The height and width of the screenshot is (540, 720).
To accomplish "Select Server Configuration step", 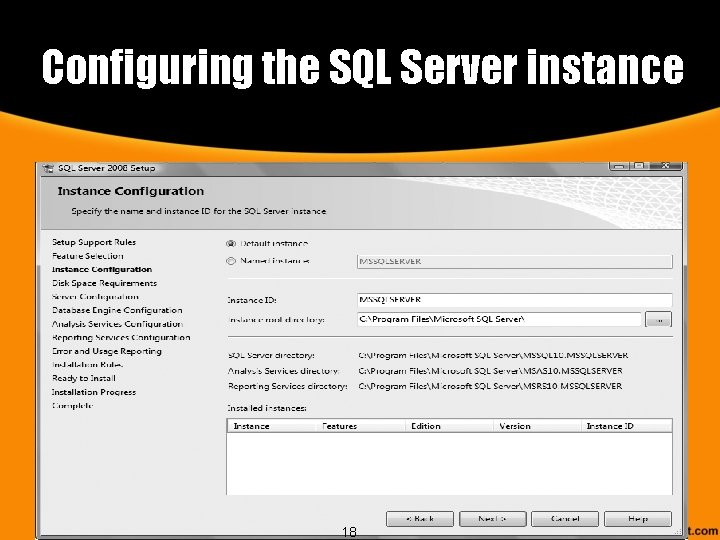I will [95, 297].
